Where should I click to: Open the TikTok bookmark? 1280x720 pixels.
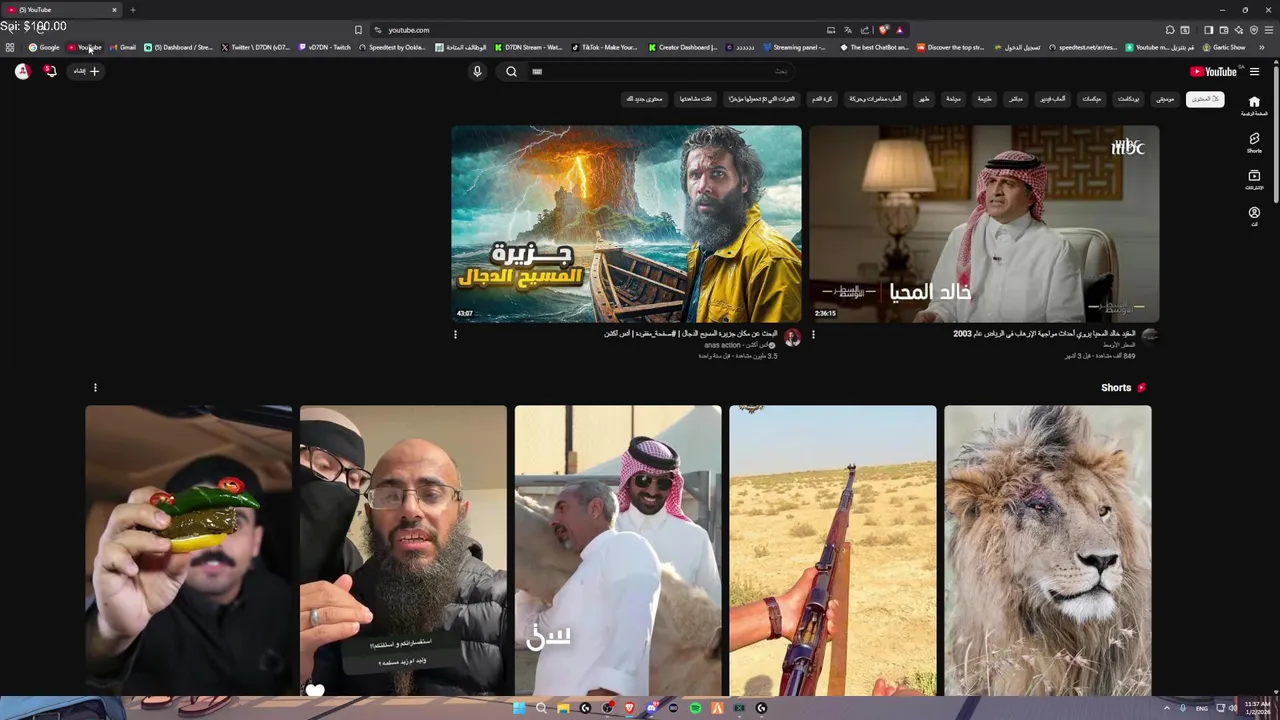605,47
